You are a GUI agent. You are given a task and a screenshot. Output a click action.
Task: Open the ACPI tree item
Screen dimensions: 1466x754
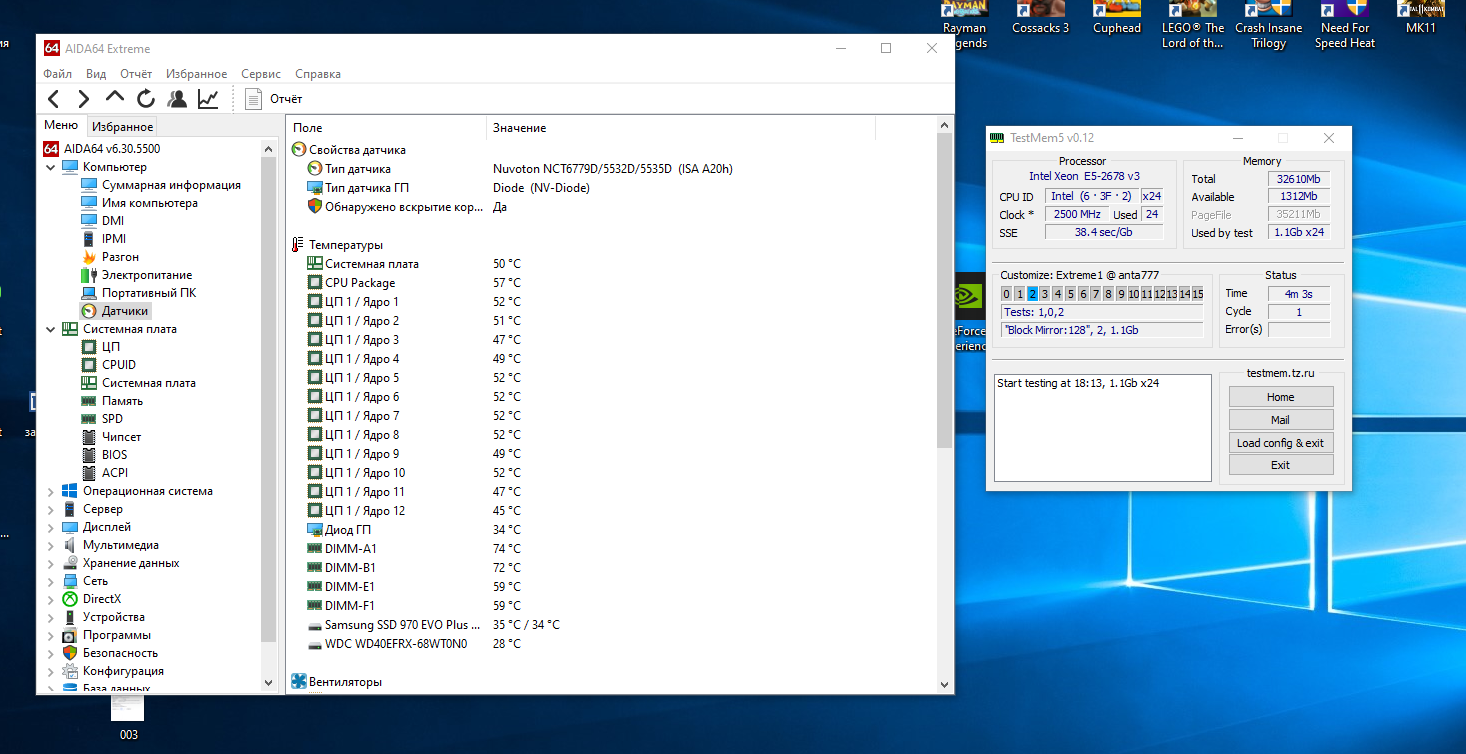click(x=115, y=473)
